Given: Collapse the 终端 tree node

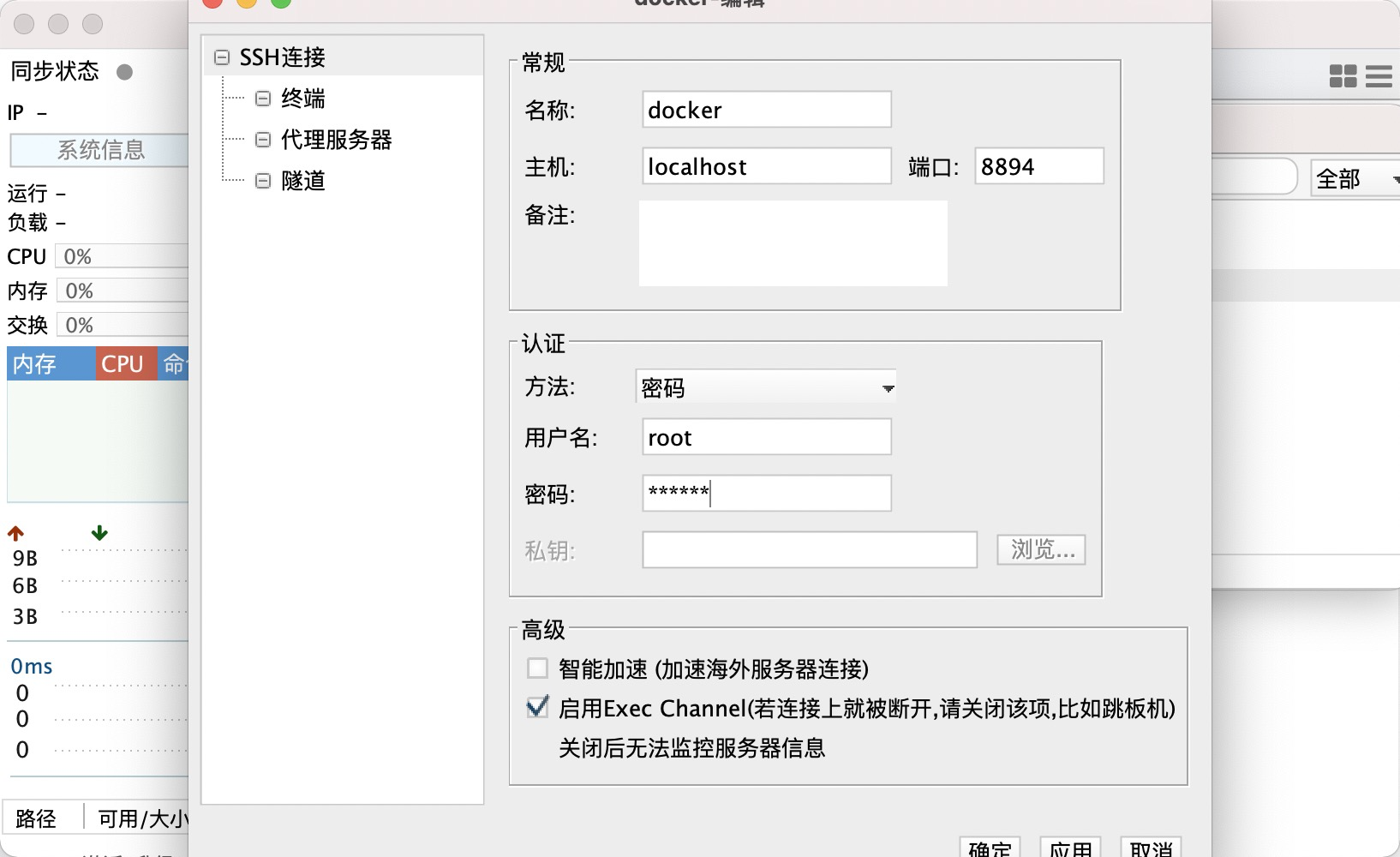Looking at the screenshot, I should click(262, 98).
